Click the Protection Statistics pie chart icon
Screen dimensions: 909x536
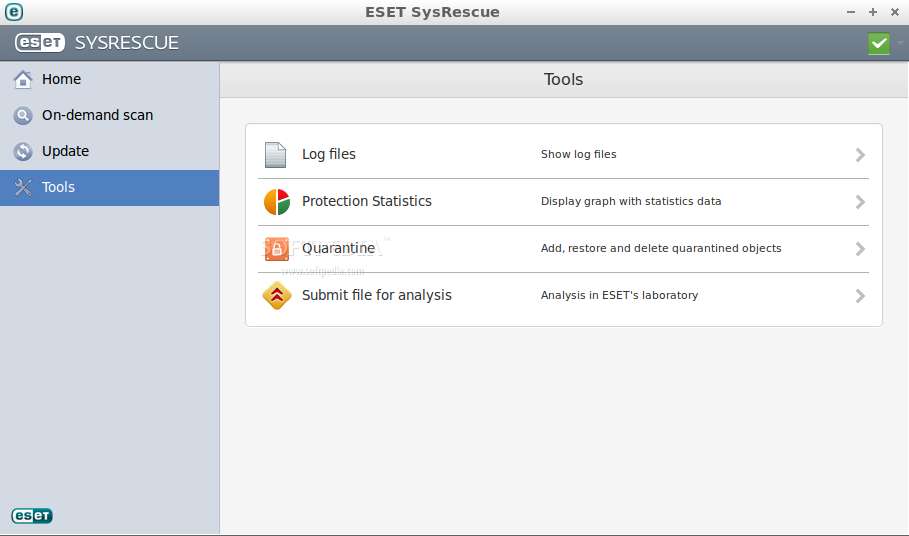[x=277, y=202]
